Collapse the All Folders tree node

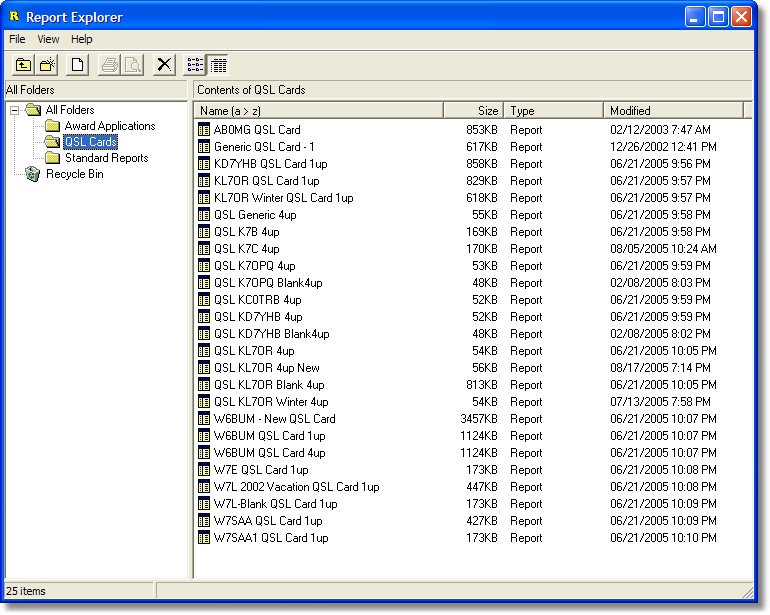[15, 110]
